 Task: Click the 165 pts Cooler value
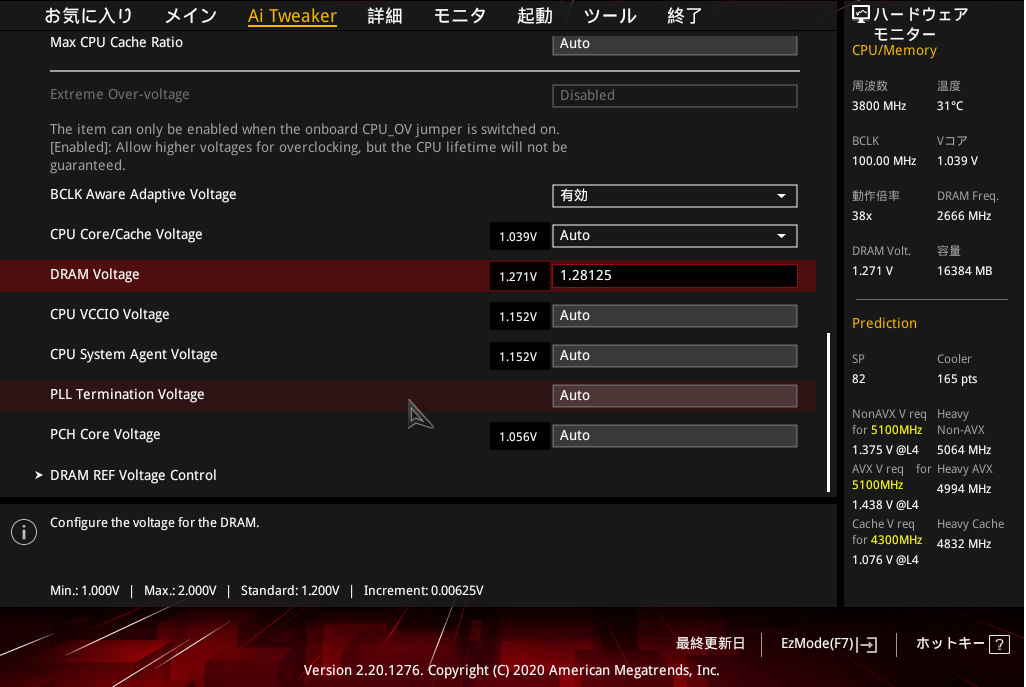point(957,378)
